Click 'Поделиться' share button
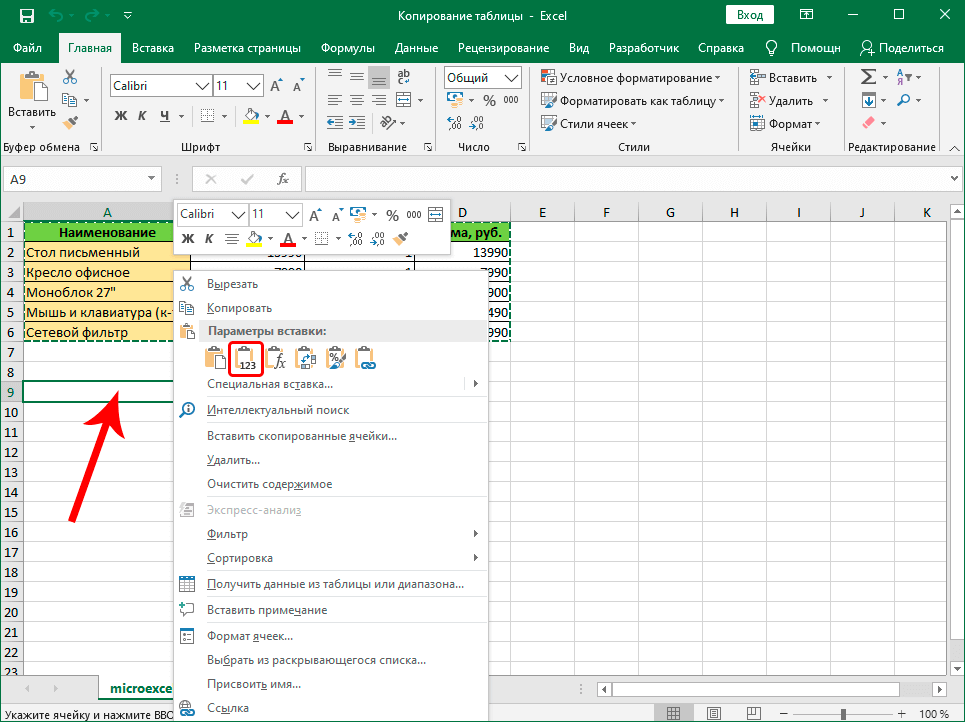The image size is (965, 722). (x=901, y=48)
